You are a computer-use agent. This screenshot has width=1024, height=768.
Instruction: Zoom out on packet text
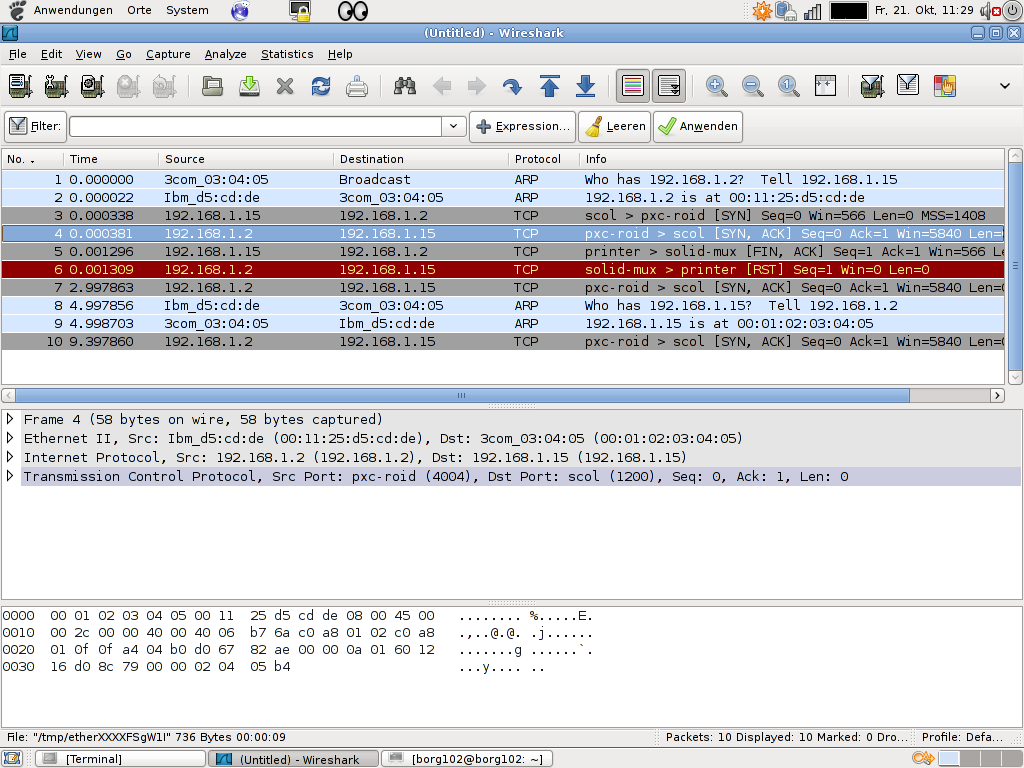752,86
